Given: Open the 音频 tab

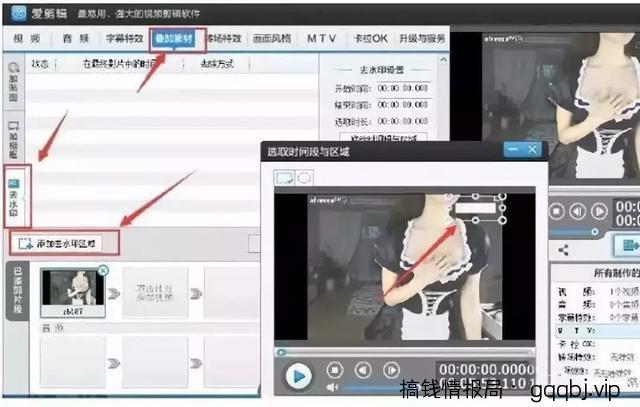Looking at the screenshot, I should [76, 39].
